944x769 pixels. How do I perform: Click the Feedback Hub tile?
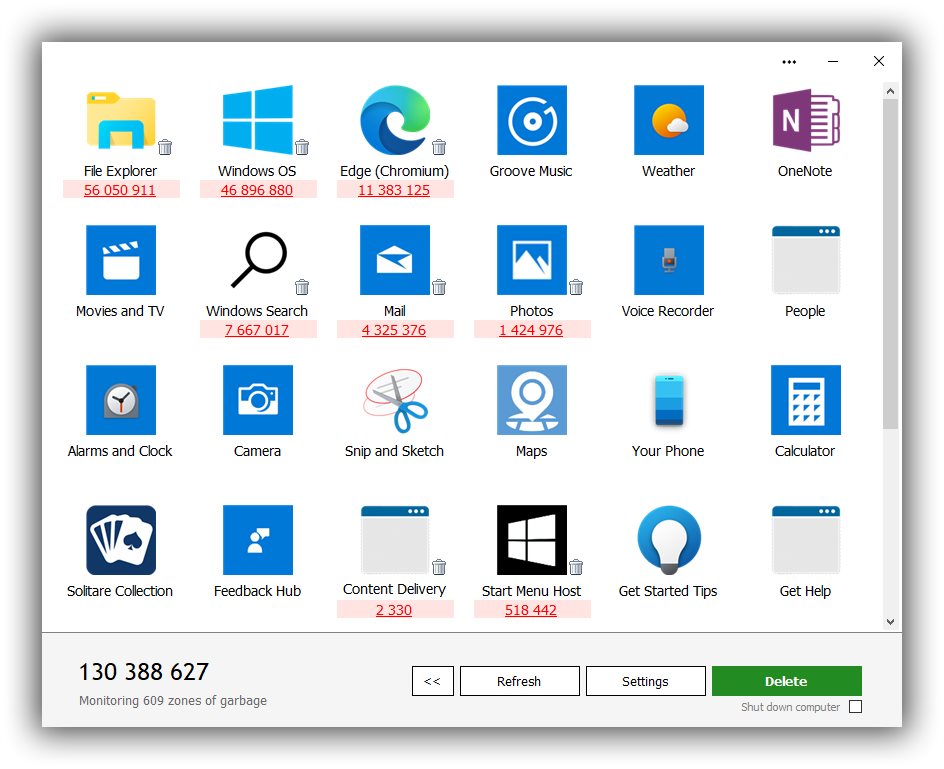click(258, 540)
